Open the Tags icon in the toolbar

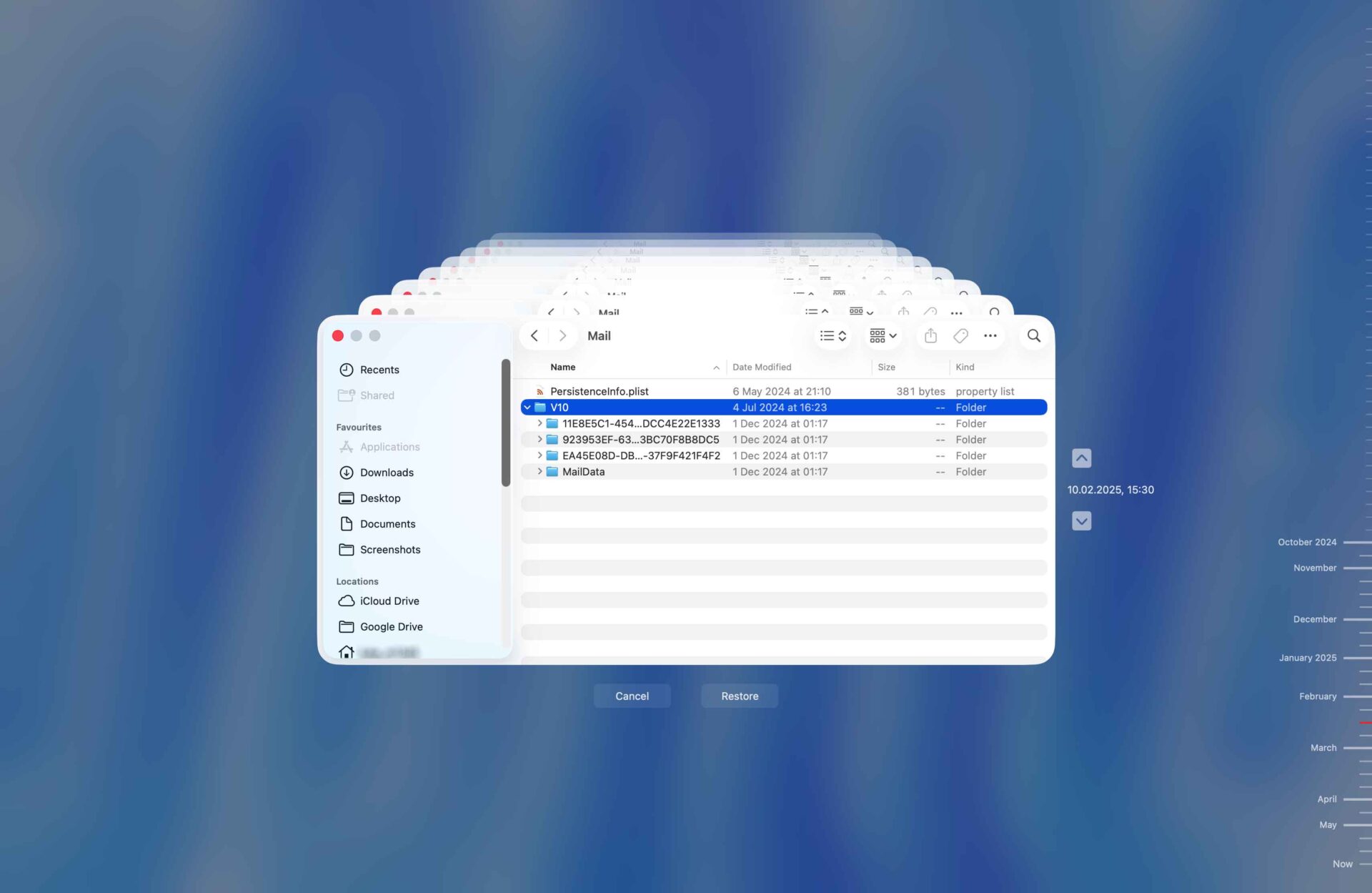[x=960, y=335]
